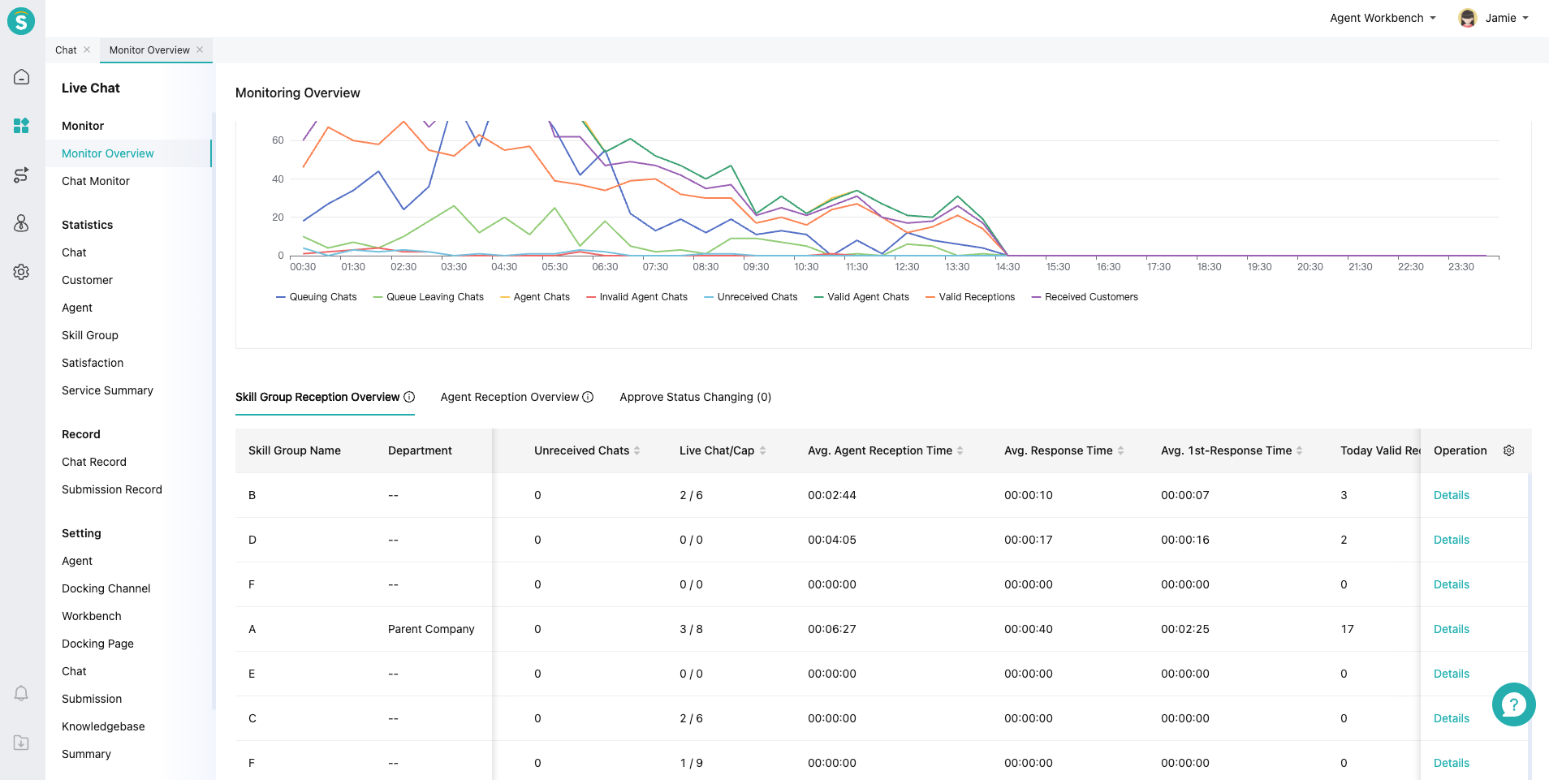Image resolution: width=1549 pixels, height=784 pixels.
Task: Open Approve Status Changing (0) tab
Action: tap(696, 397)
